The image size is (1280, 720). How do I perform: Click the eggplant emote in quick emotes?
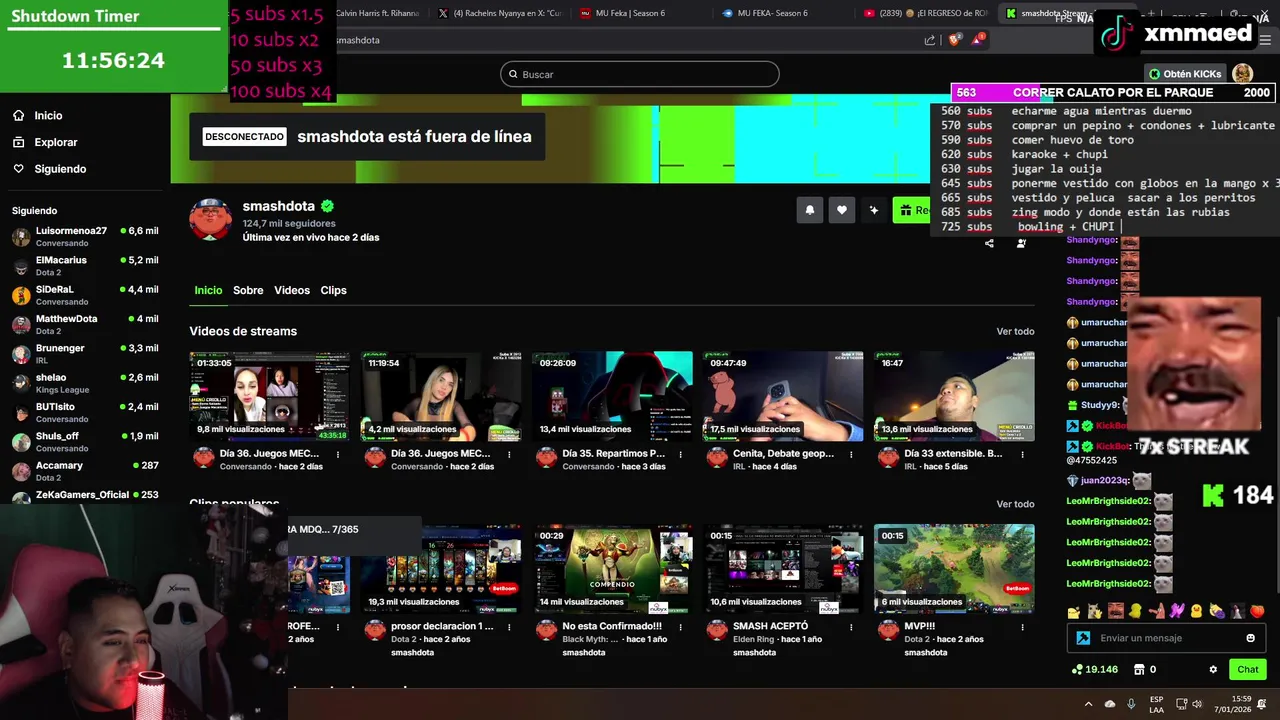(1217, 611)
